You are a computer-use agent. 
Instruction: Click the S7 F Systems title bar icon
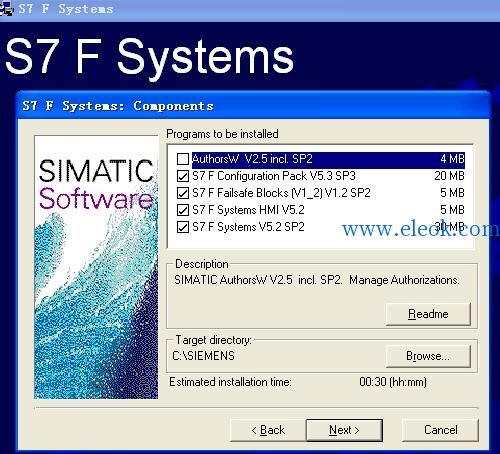point(7,9)
